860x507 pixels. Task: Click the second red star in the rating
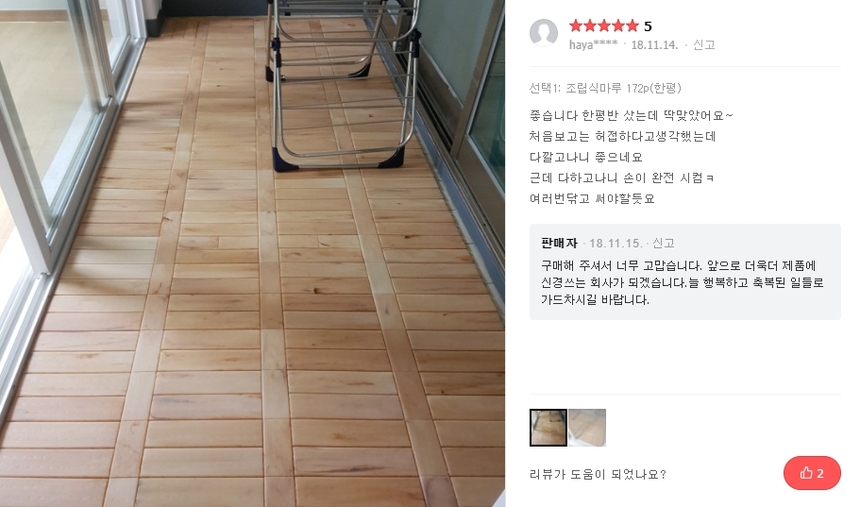point(590,25)
